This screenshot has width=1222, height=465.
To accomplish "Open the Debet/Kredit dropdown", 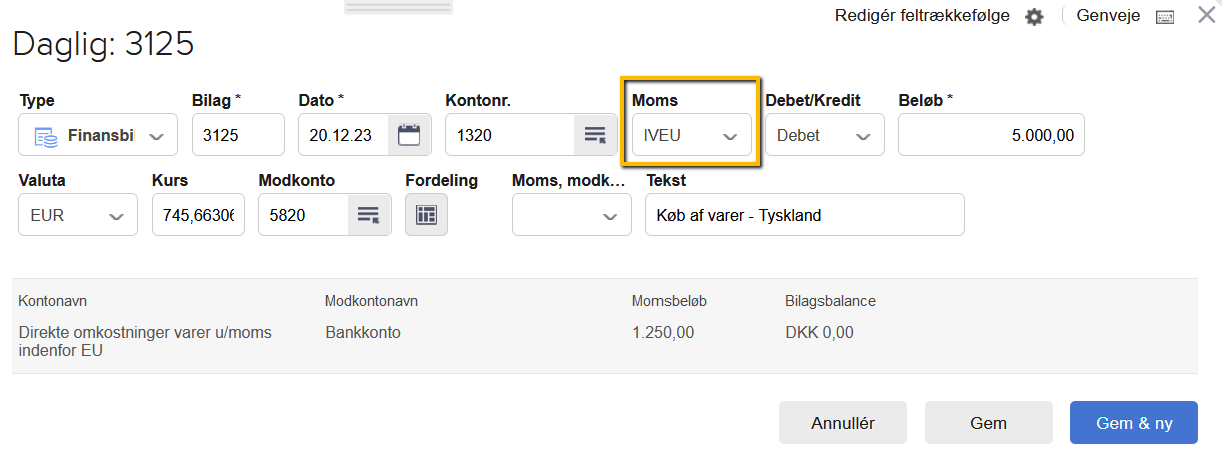I will (x=824, y=136).
